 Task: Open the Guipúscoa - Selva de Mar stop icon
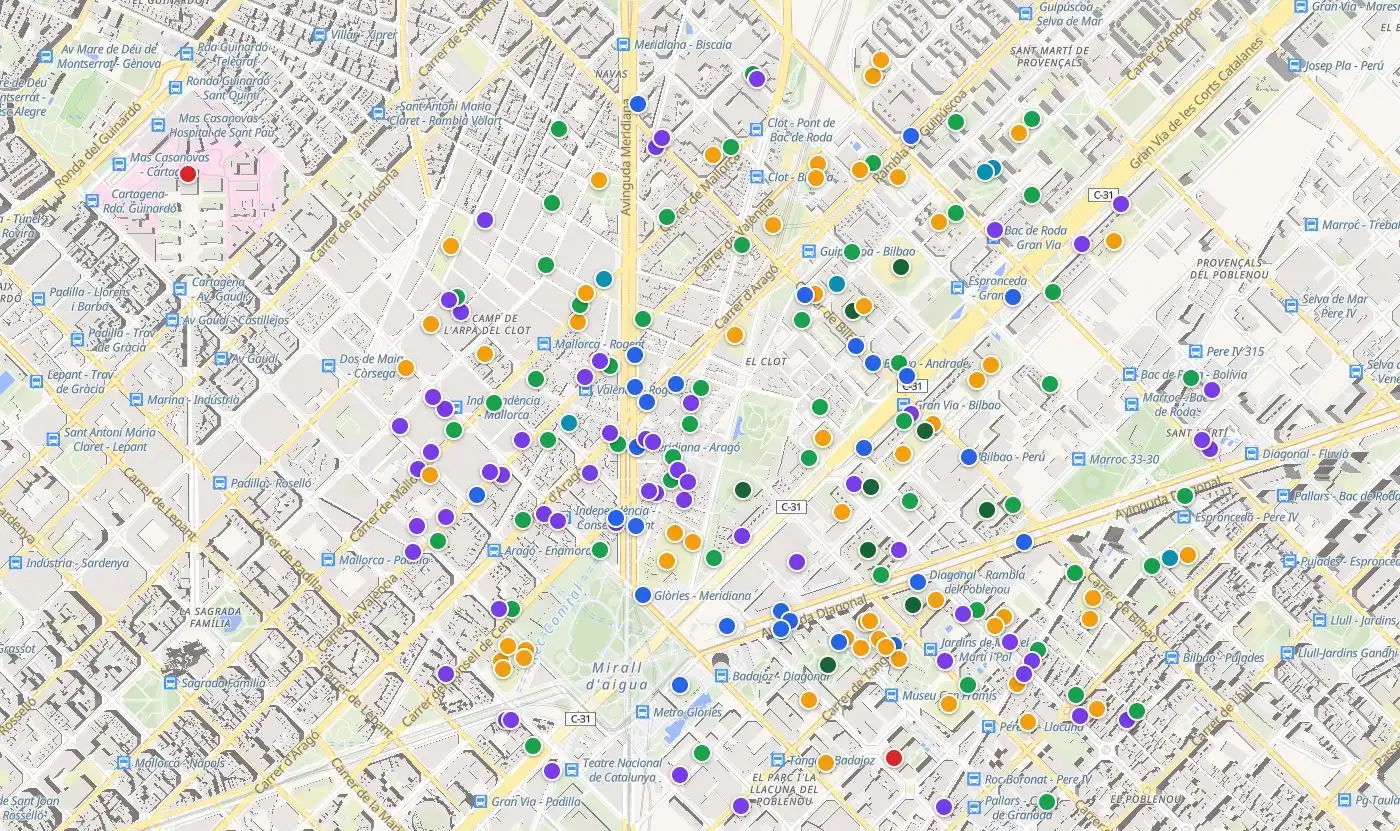tap(1024, 12)
